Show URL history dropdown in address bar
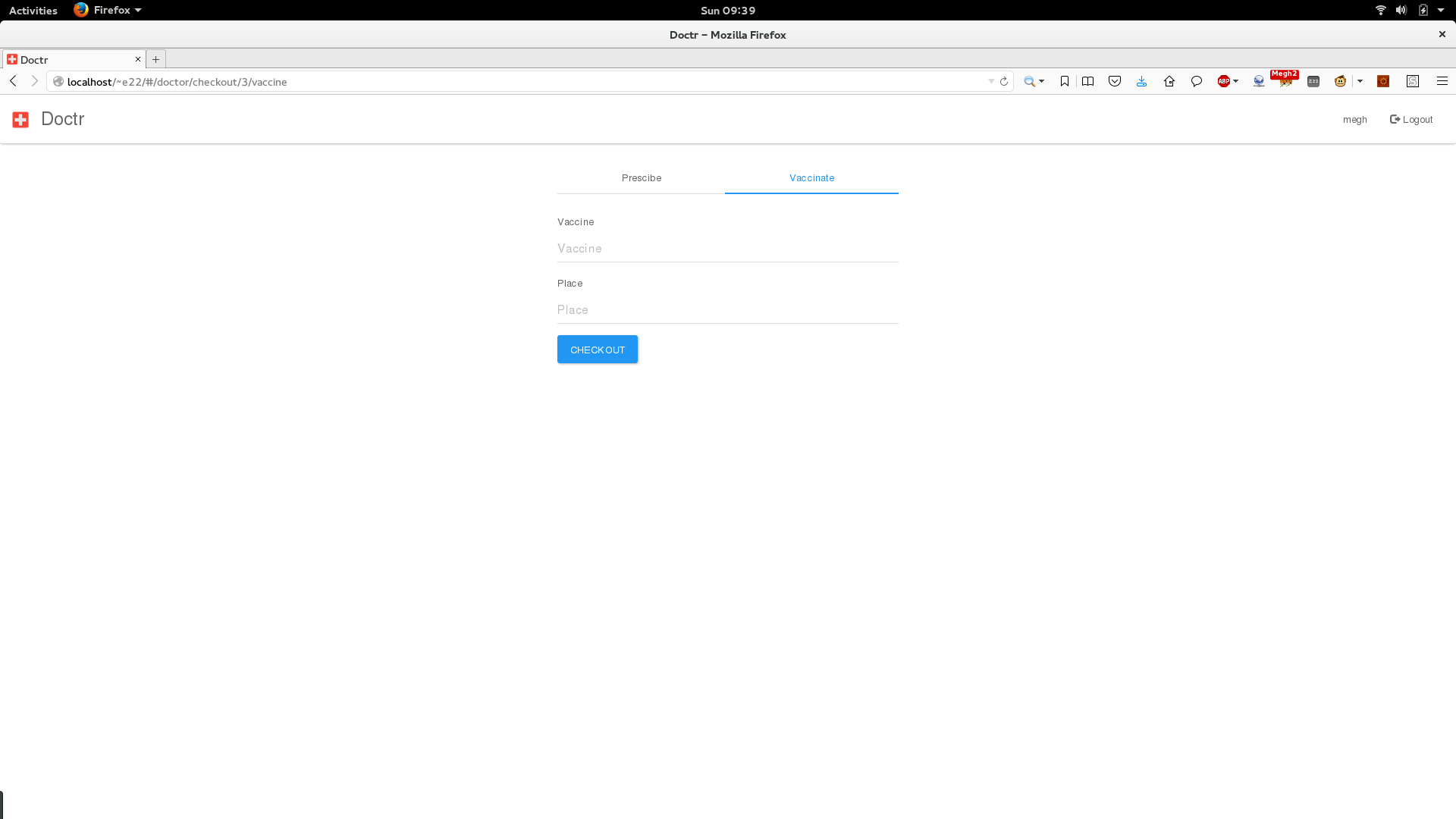 point(991,81)
